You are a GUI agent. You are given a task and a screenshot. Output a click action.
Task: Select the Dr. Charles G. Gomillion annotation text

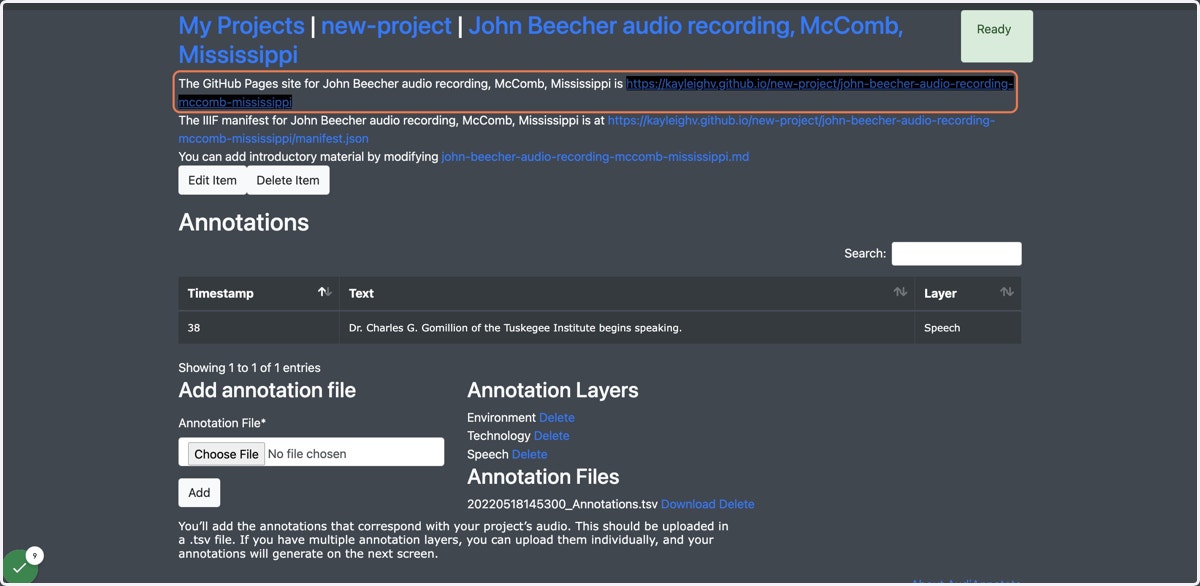[515, 328]
